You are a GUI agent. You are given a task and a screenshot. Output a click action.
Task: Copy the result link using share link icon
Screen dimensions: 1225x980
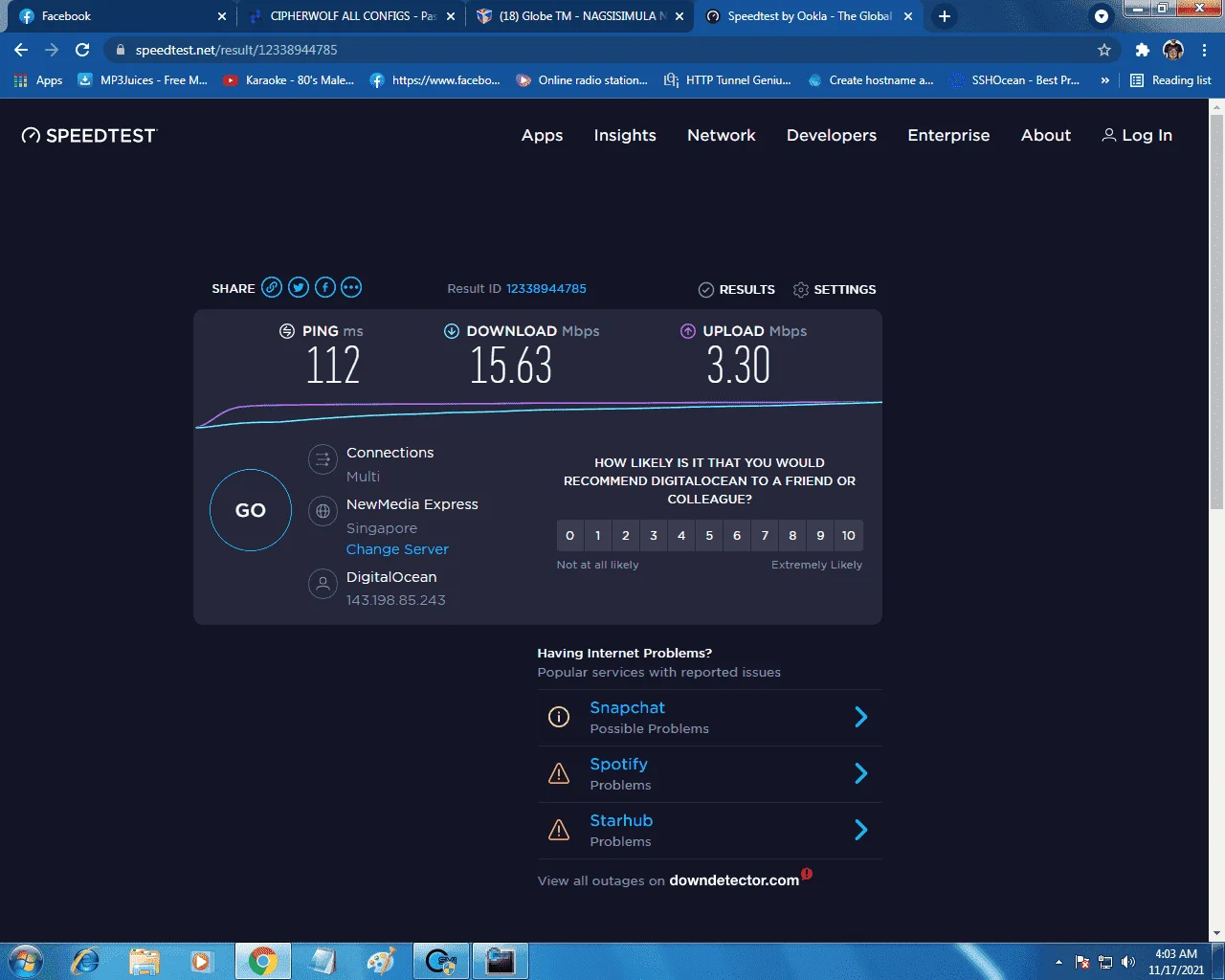pos(272,287)
